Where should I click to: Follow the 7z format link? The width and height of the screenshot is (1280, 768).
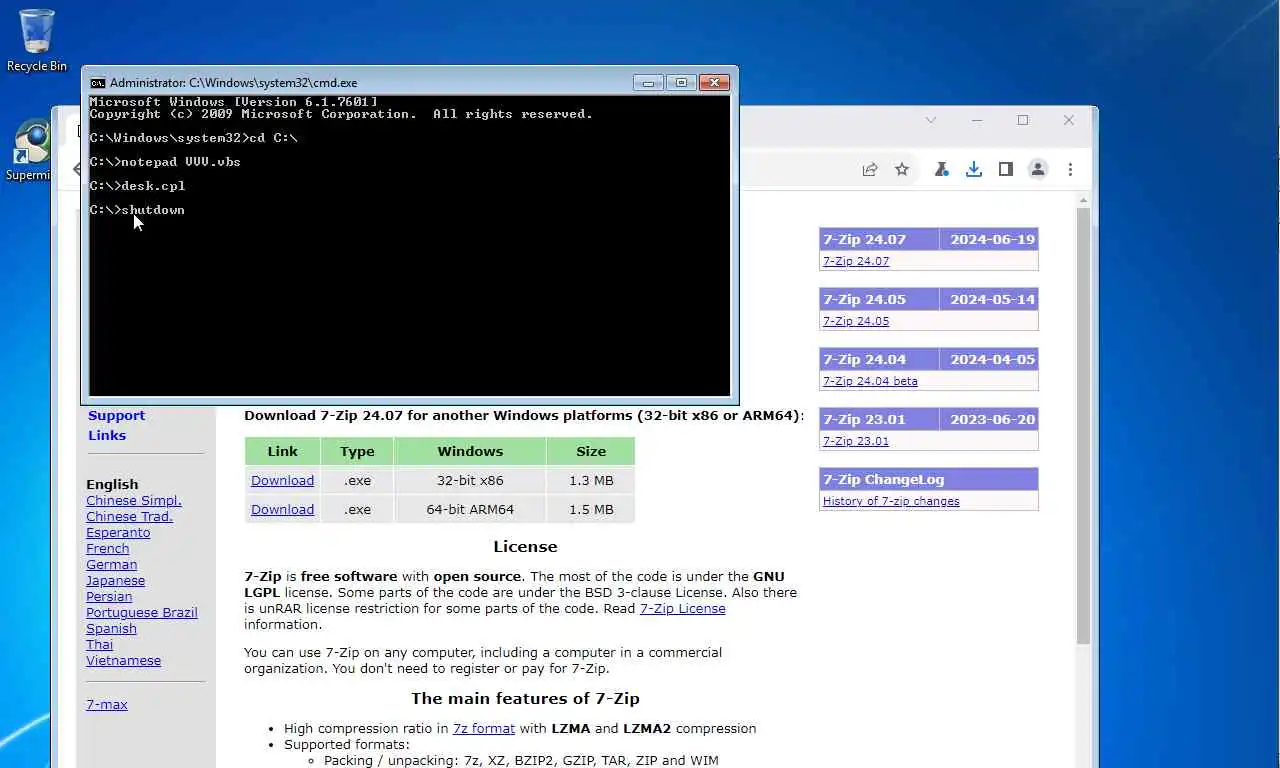[x=484, y=728]
